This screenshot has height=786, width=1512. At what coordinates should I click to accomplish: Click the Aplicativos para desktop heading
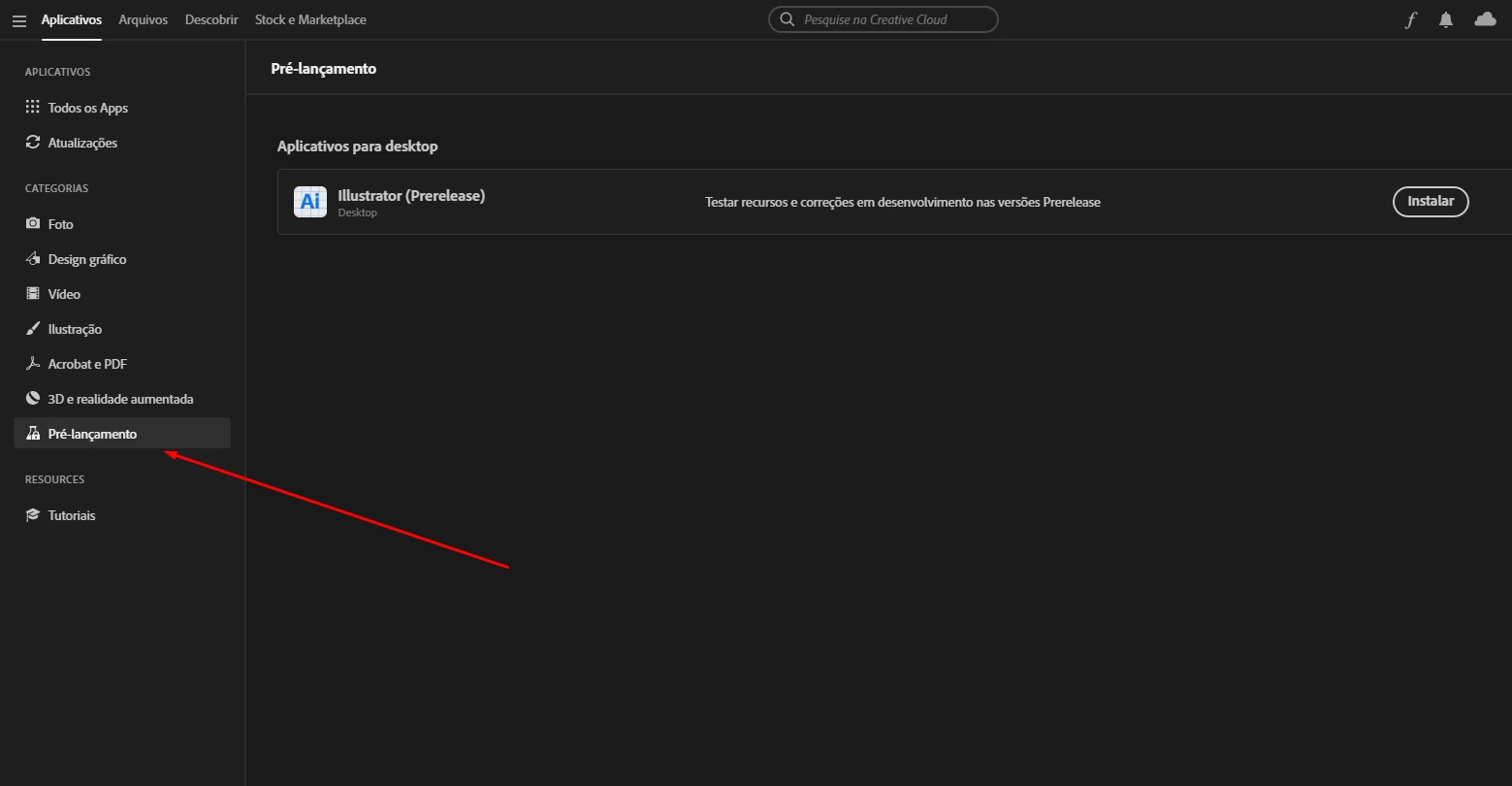[x=358, y=147]
